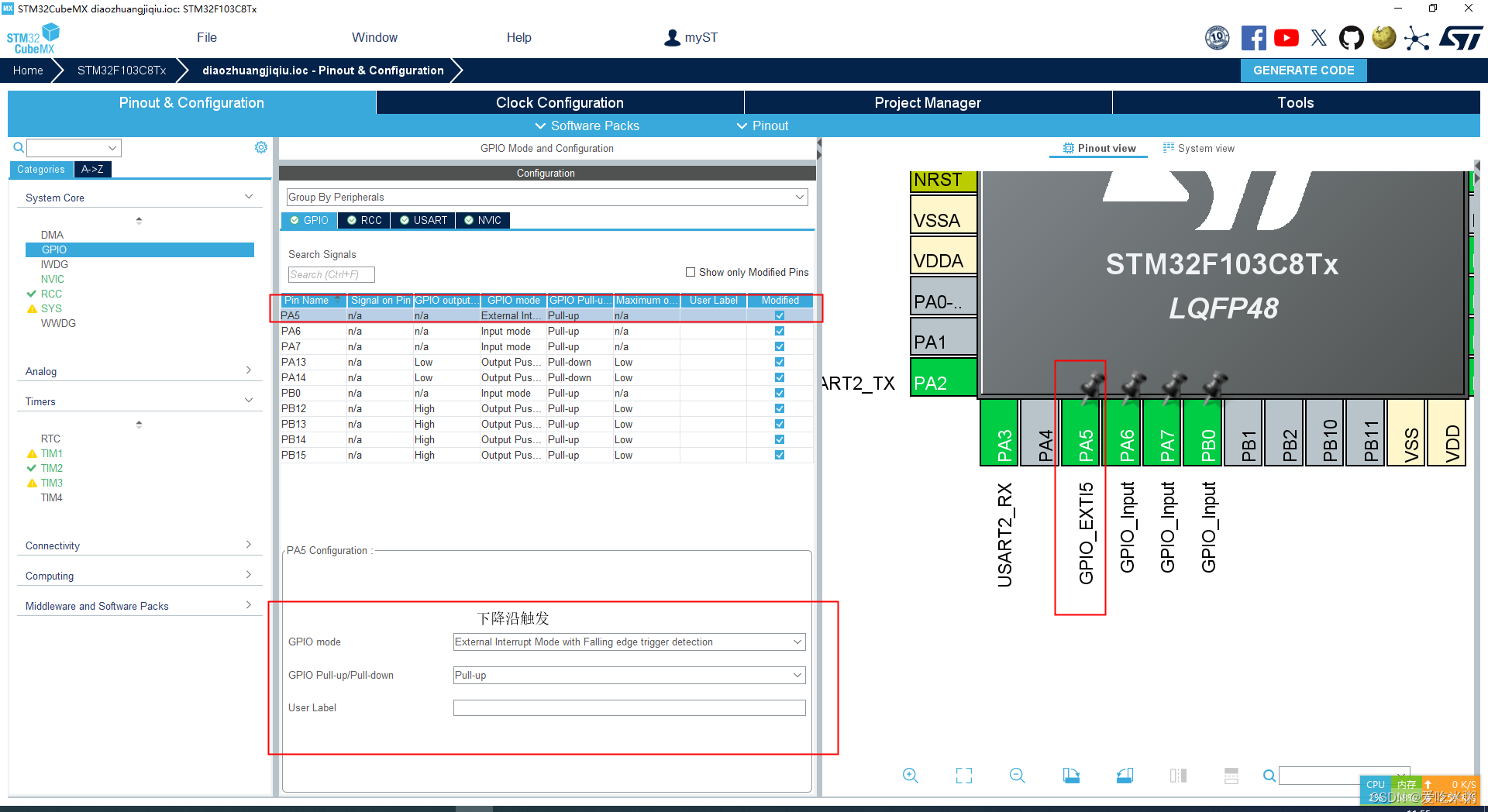Expand the Connectivity category
Viewport: 1488px width, 812px height.
pos(139,545)
